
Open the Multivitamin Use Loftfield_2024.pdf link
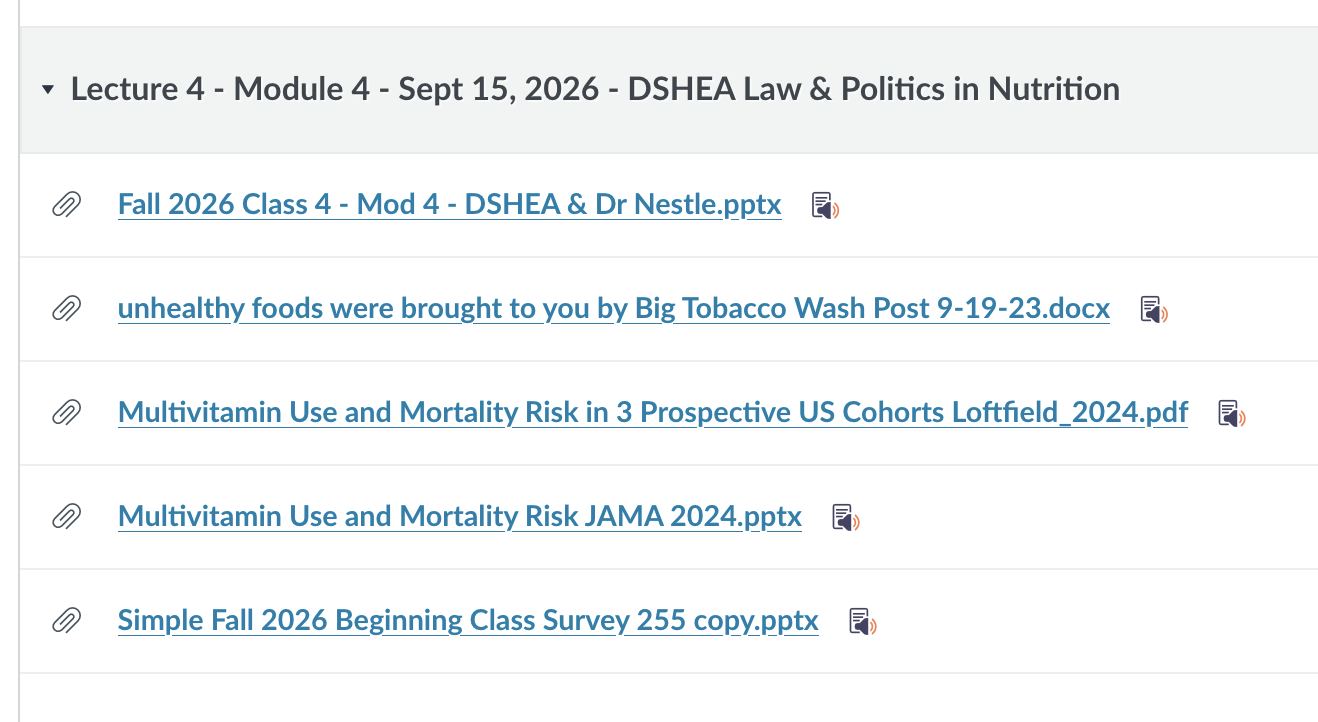pos(653,413)
